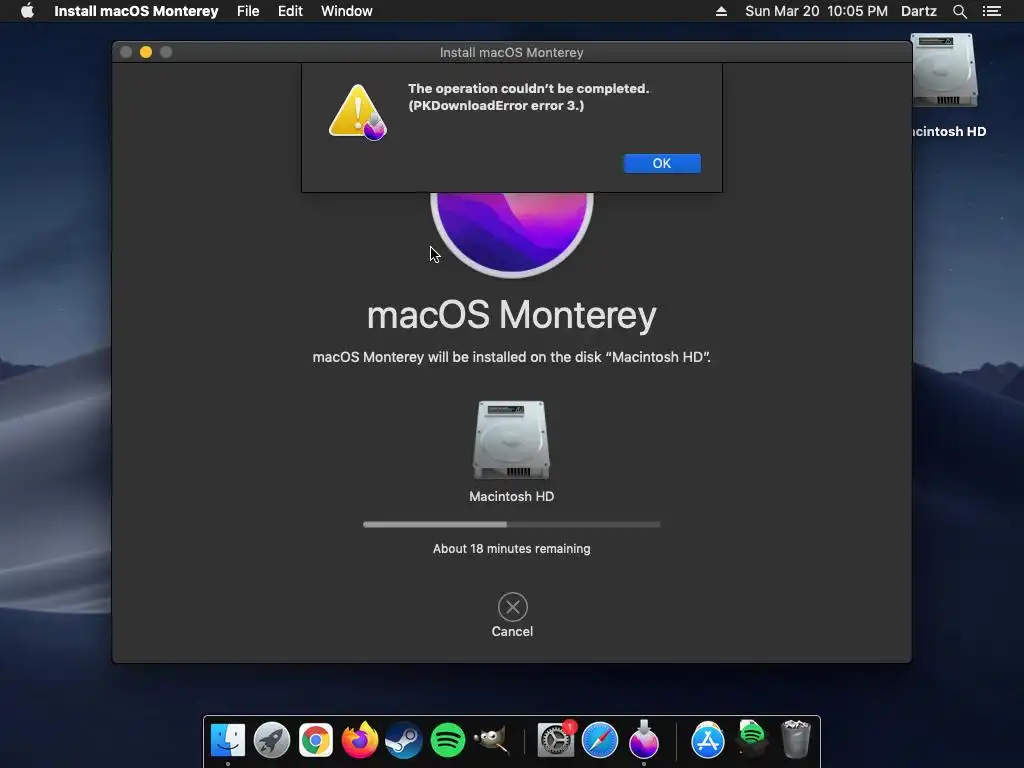
Task: Click the eject icon in menu bar
Action: pos(721,11)
